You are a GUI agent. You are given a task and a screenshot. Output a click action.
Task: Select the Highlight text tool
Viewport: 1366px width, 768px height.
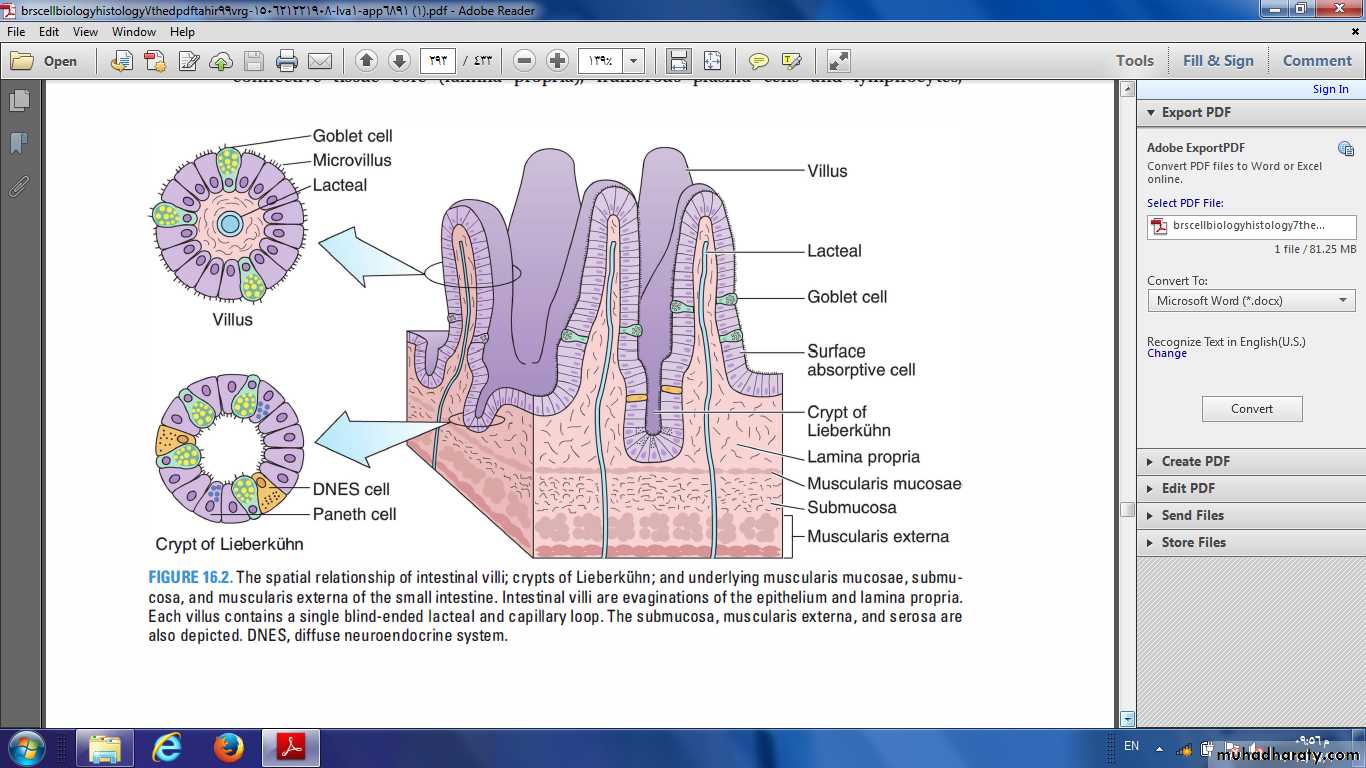point(792,61)
